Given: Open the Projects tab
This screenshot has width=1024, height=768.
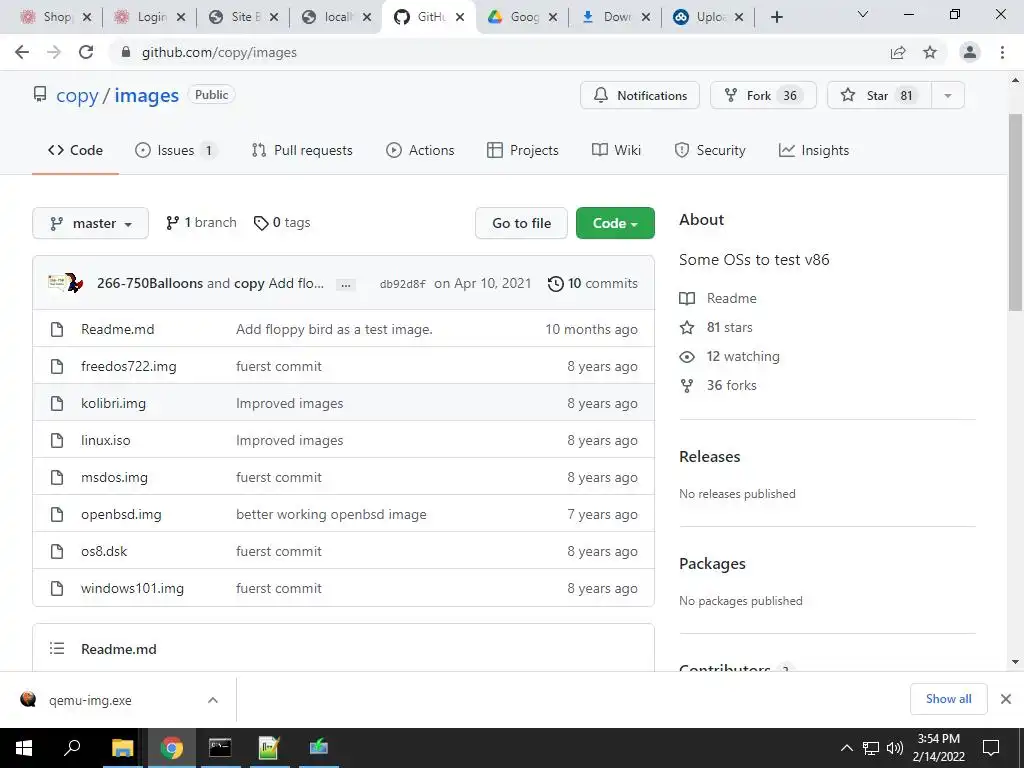Looking at the screenshot, I should click(522, 150).
